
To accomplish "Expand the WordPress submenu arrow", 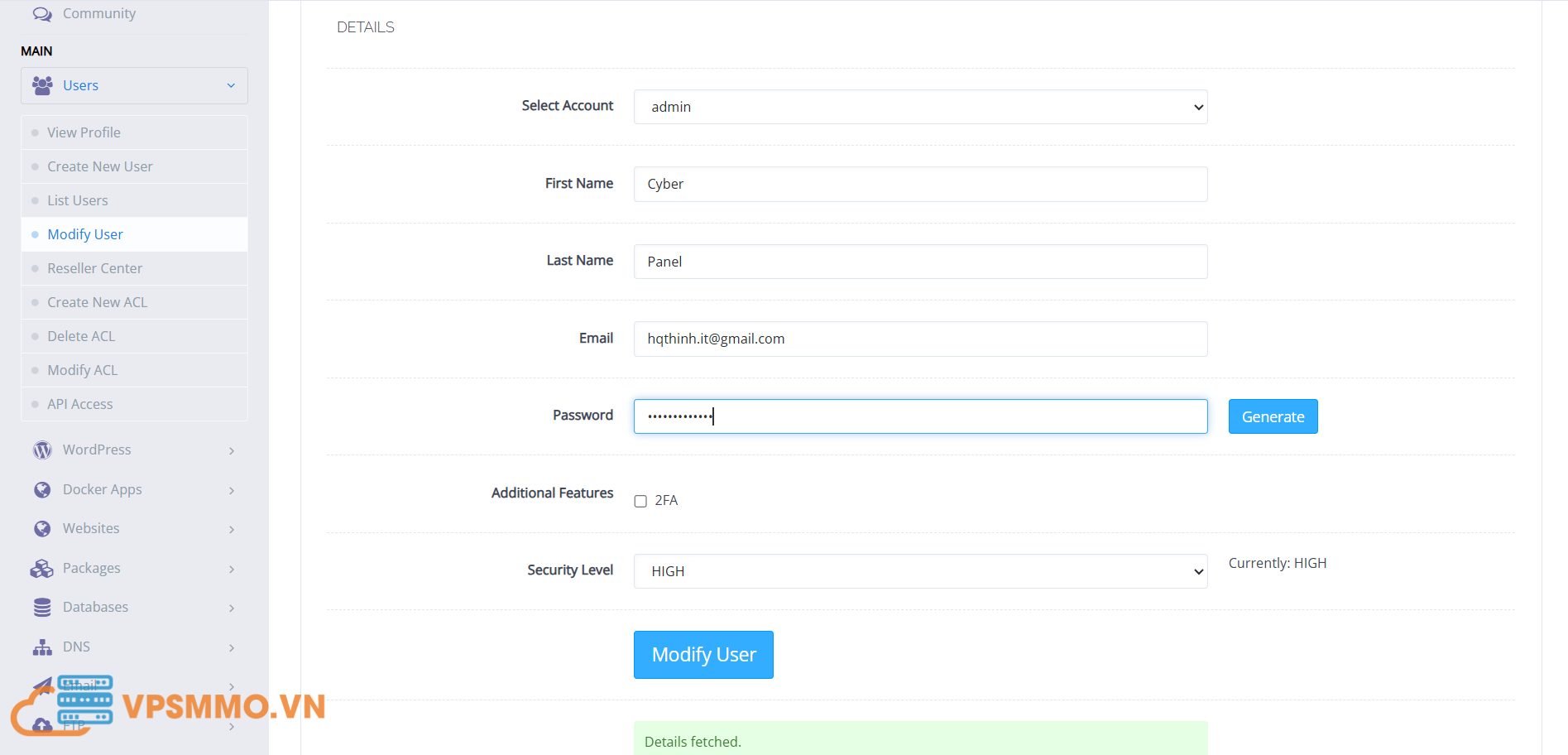I will pos(232,450).
